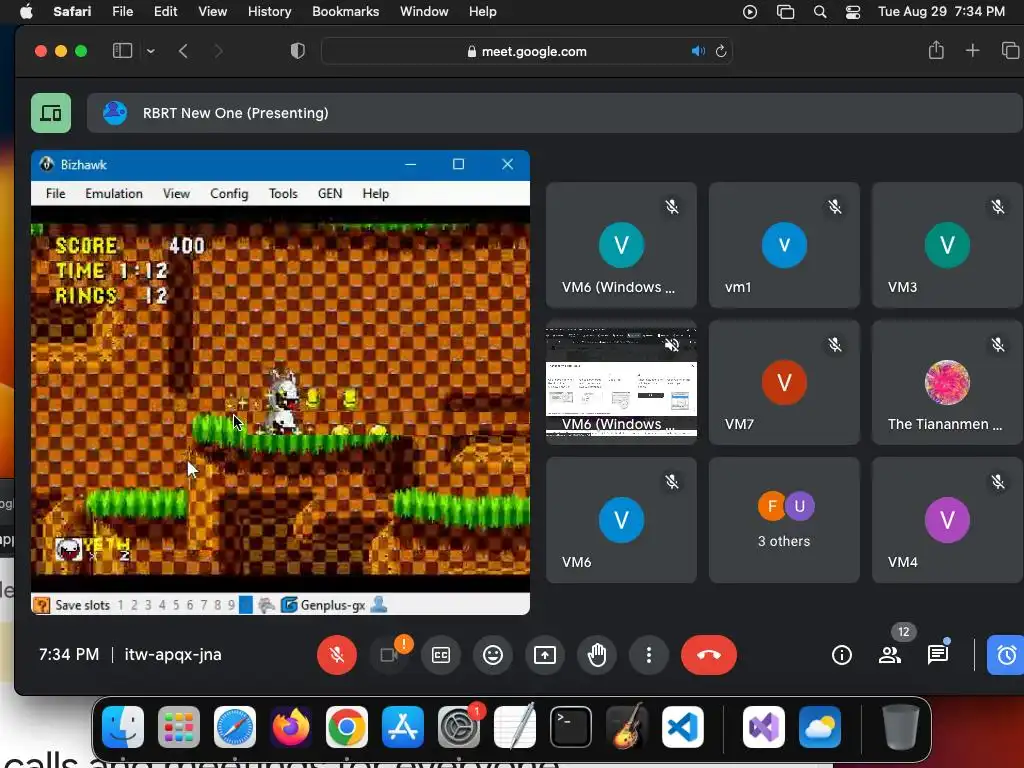
Task: Open the Weather app from the Dock
Action: tap(820, 726)
